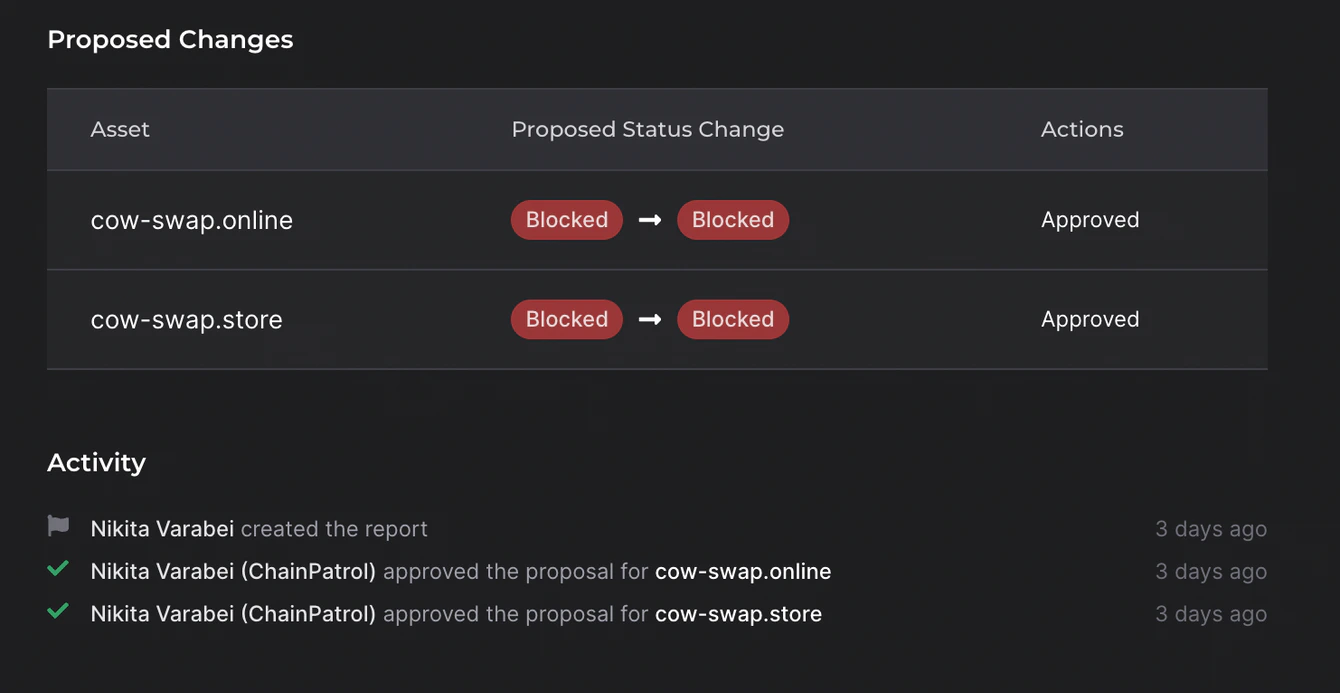Image resolution: width=1340 pixels, height=693 pixels.
Task: Click the Proposed Status Change column header
Action: click(x=648, y=129)
